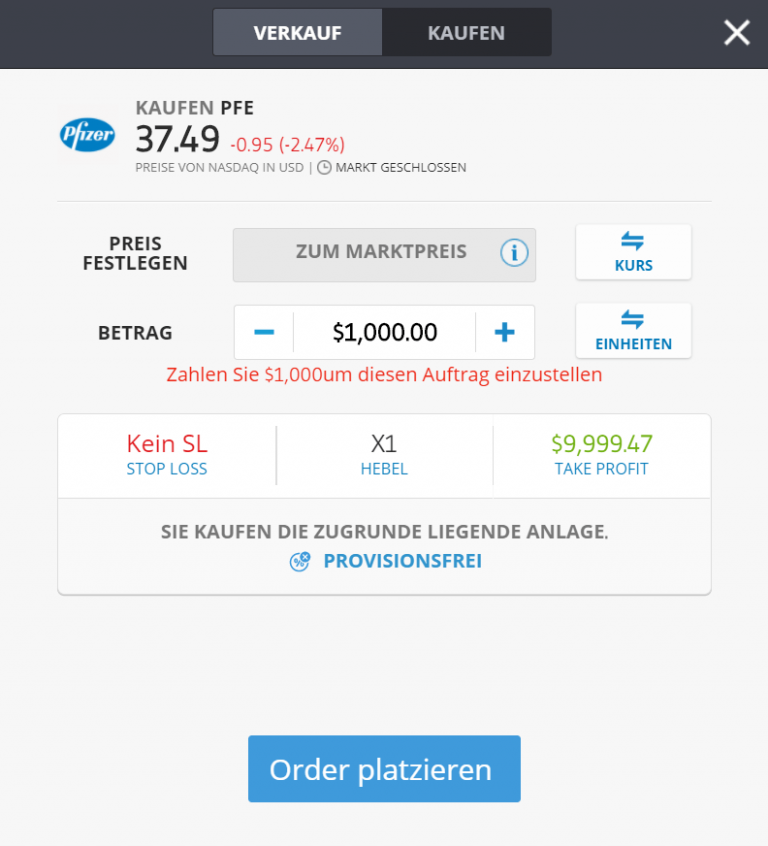Toggle to KURS price mode
Viewport: 768px width, 846px height.
(633, 252)
